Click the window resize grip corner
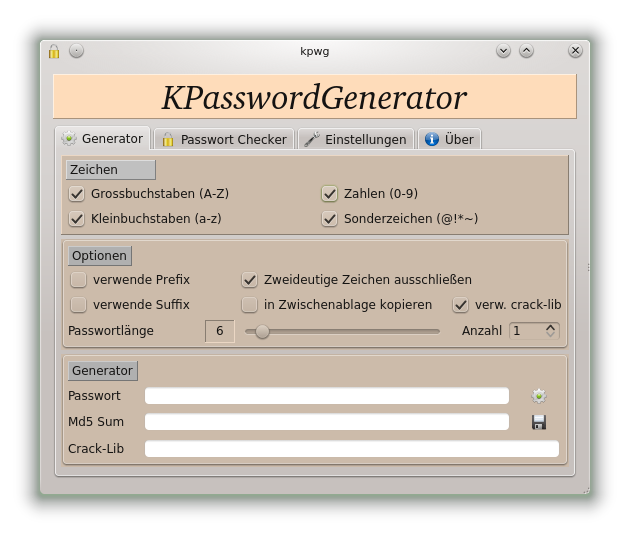The height and width of the screenshot is (534, 630). 586,490
